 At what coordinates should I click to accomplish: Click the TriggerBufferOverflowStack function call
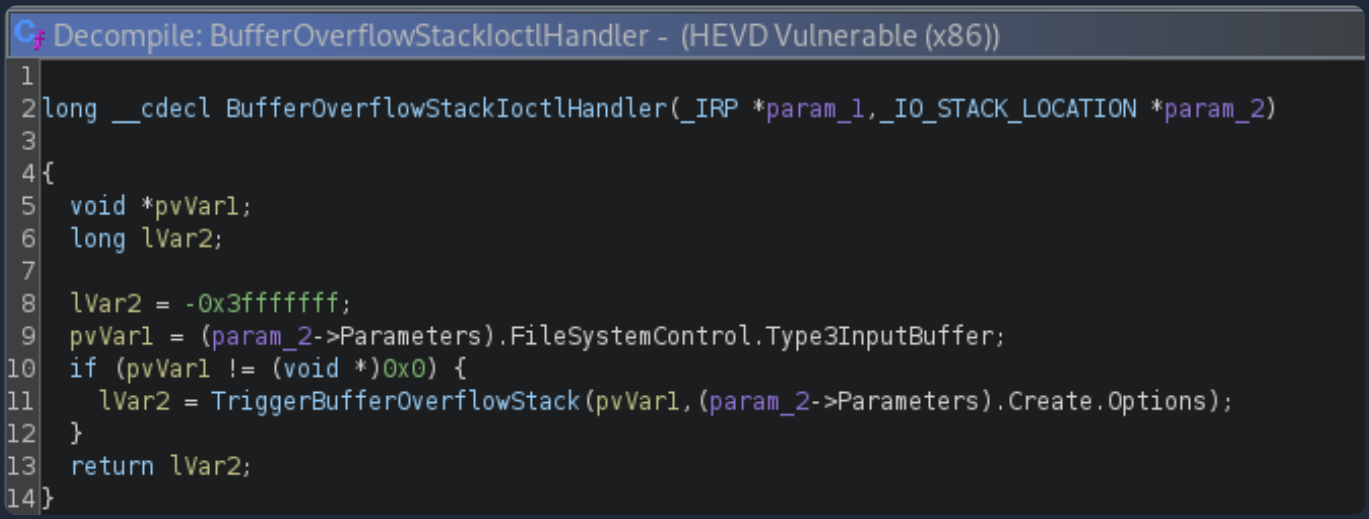point(395,401)
